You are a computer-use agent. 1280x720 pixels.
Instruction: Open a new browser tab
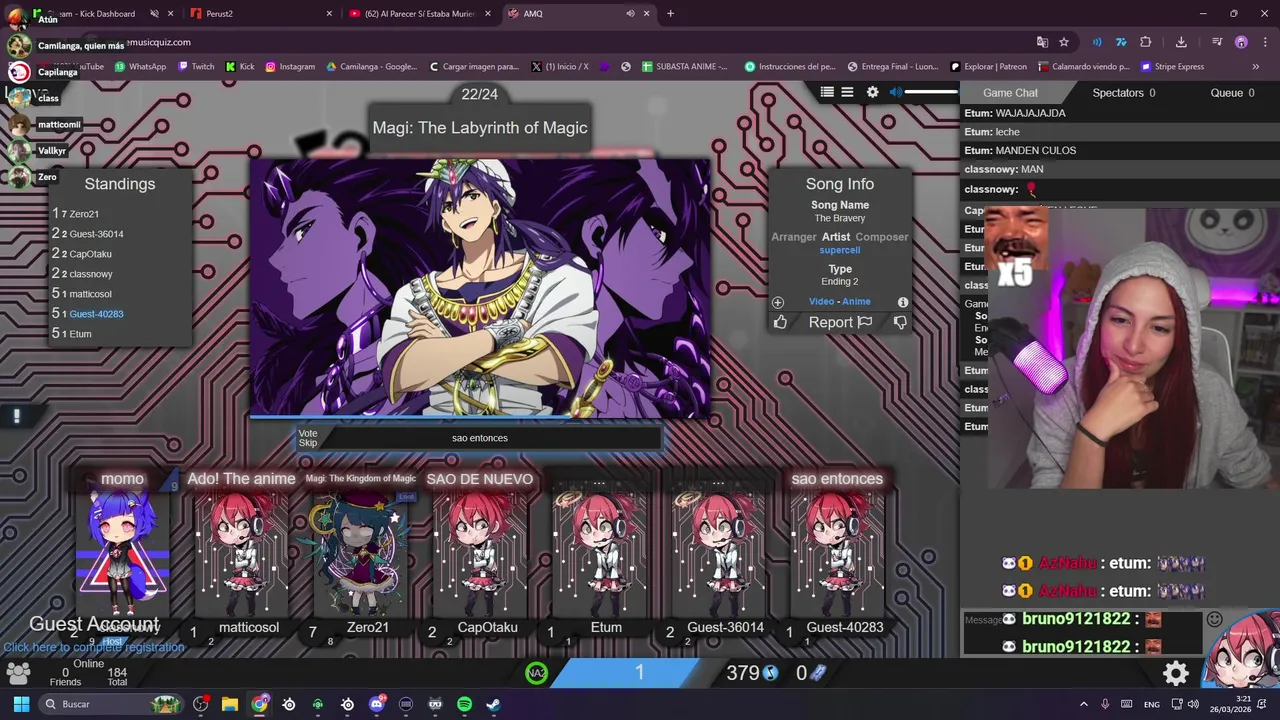coord(670,14)
